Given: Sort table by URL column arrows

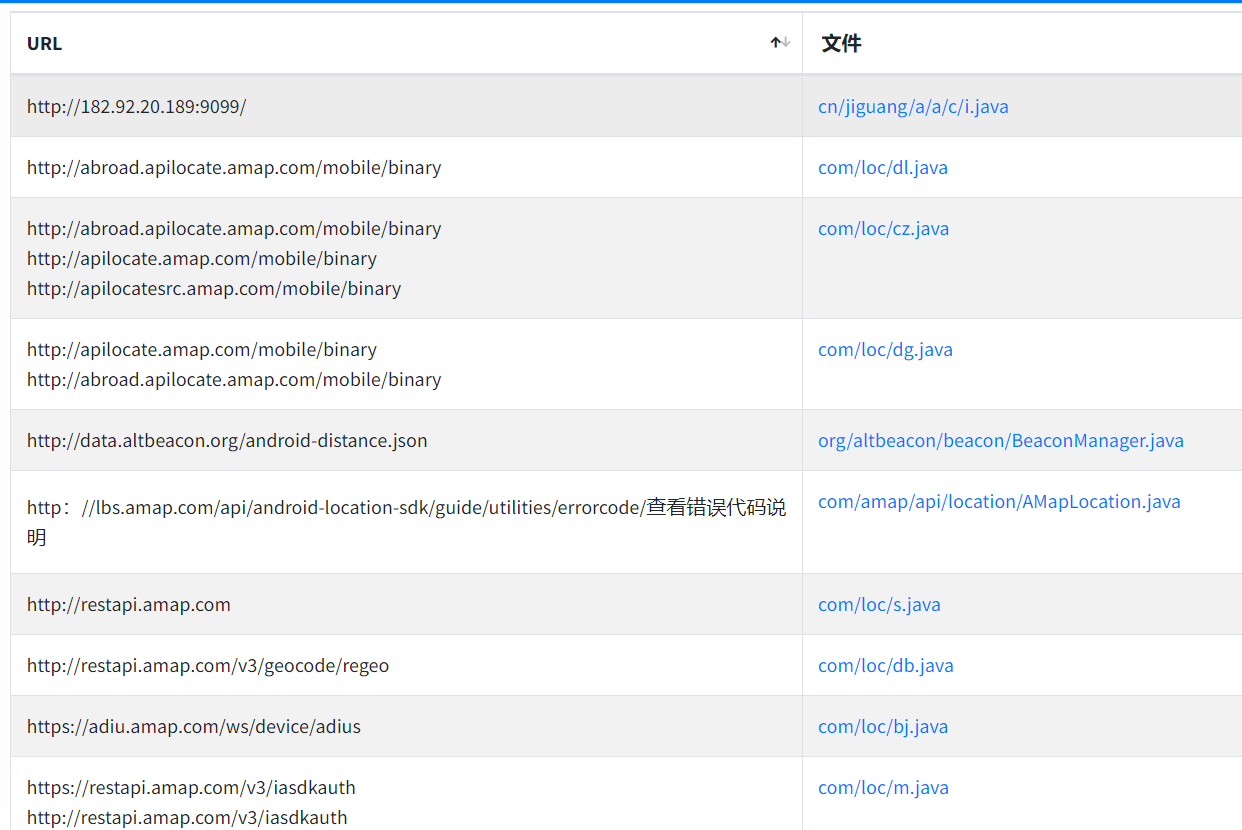Looking at the screenshot, I should pos(780,43).
